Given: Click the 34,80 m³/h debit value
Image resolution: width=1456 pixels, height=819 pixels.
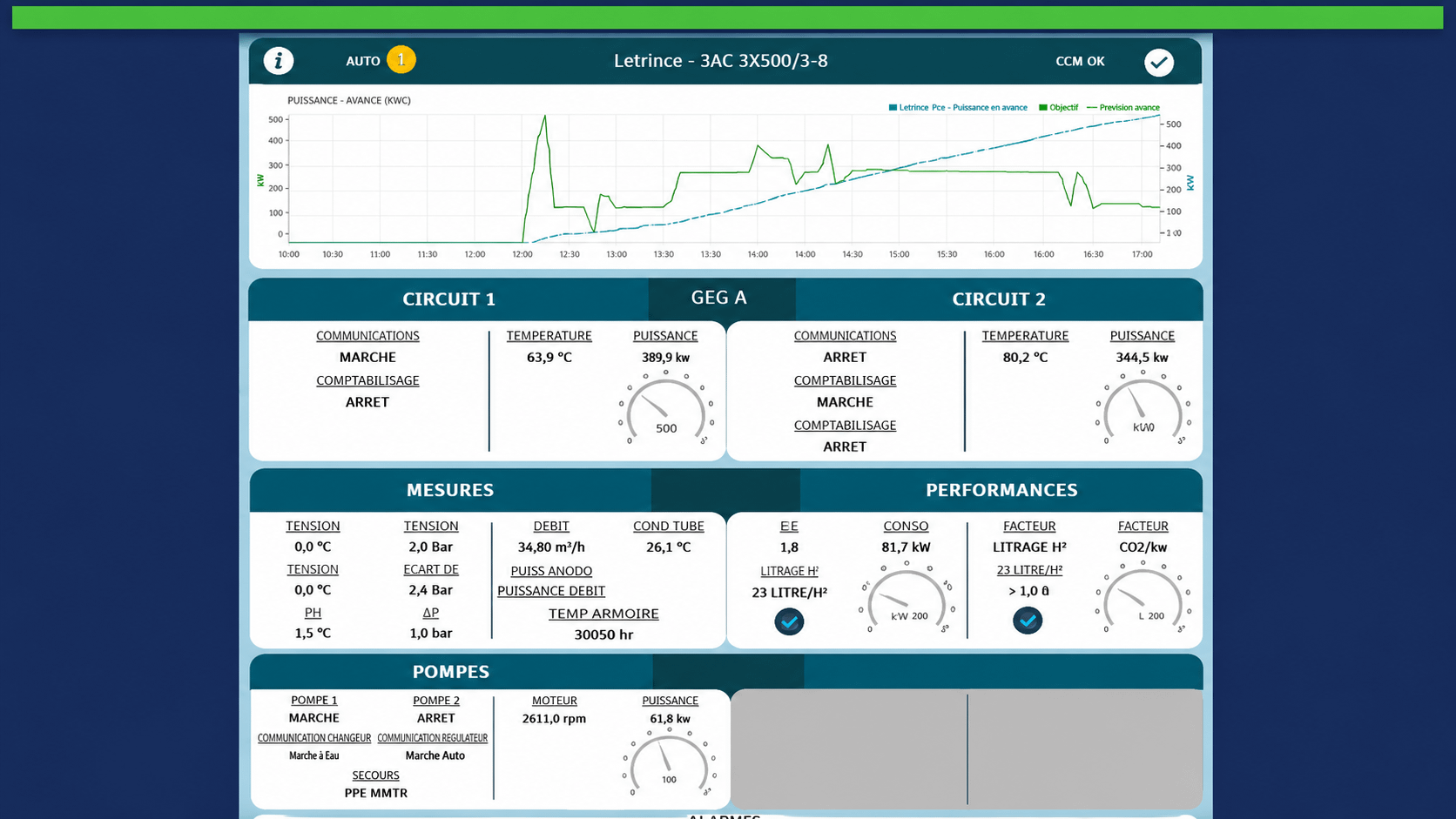Looking at the screenshot, I should [x=551, y=547].
